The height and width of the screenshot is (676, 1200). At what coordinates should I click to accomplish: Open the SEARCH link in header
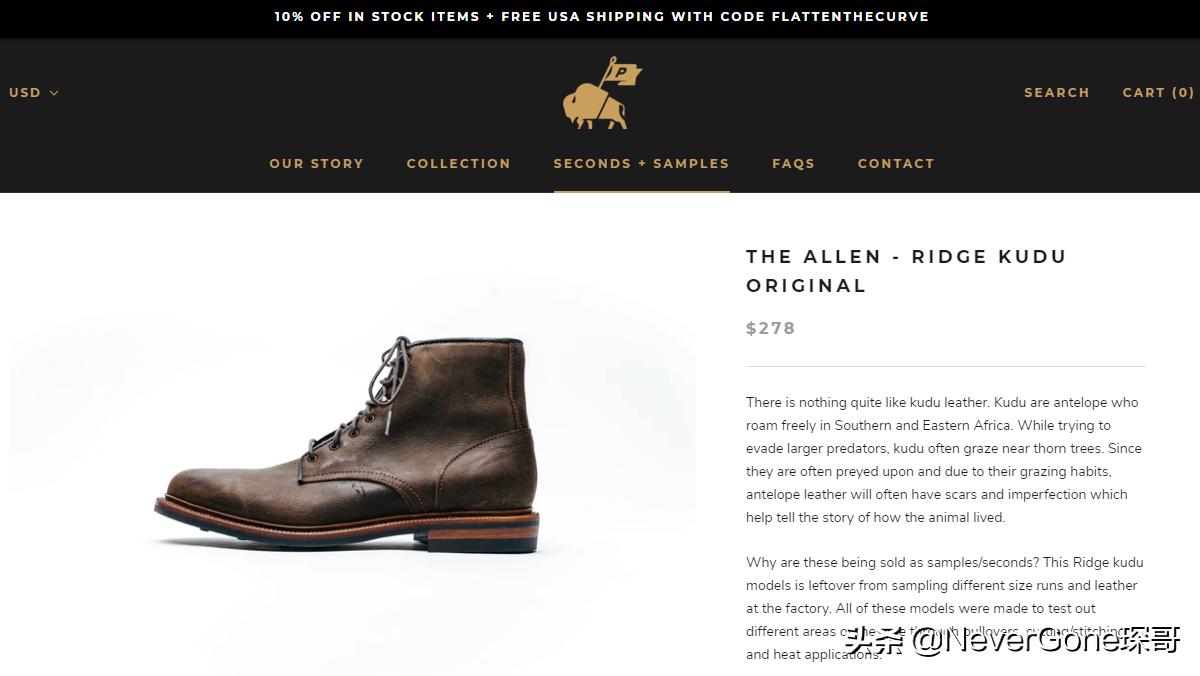[x=1056, y=92]
